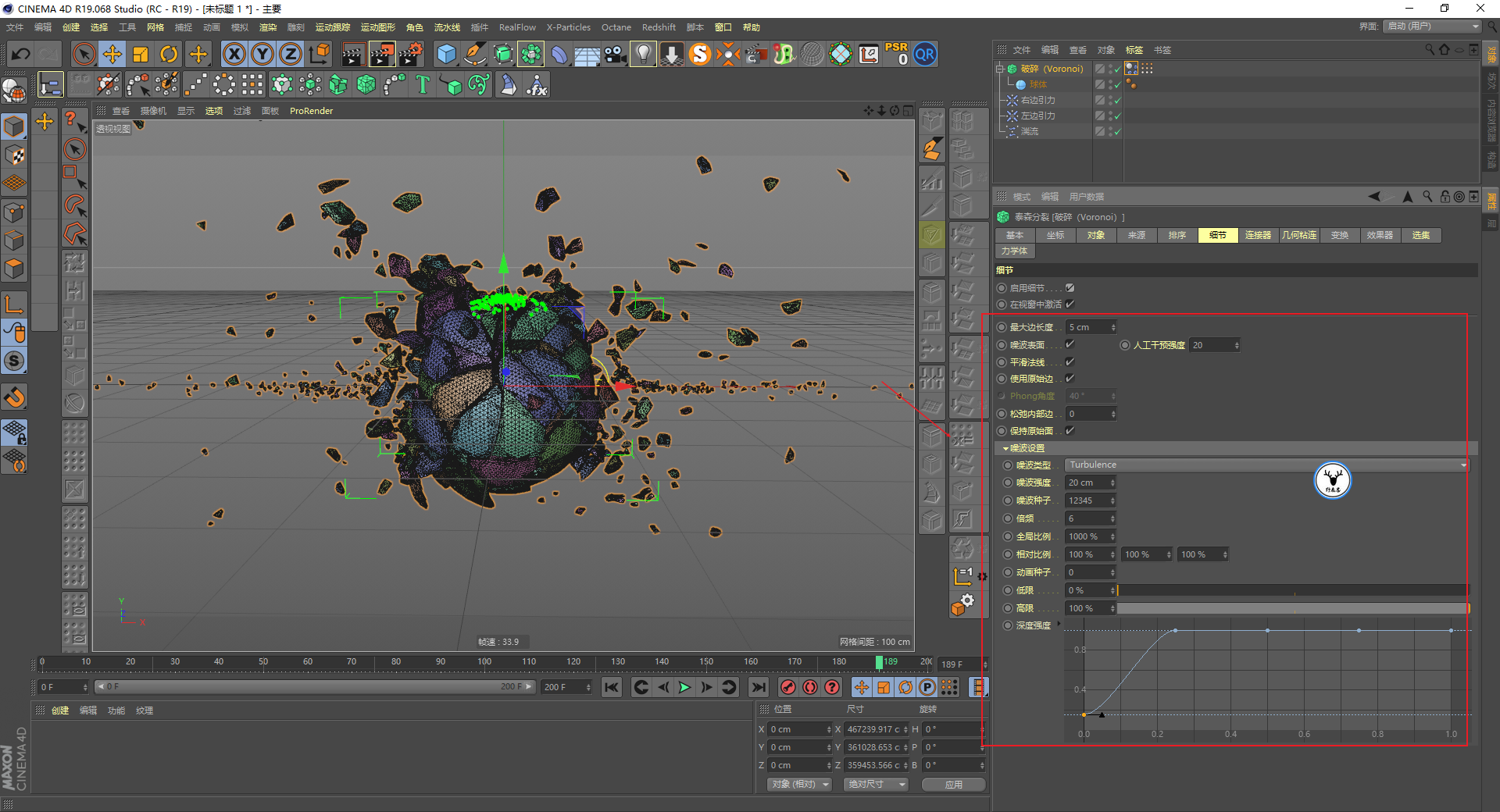Switch to the 来源 tab
This screenshot has height=812, width=1500.
click(1137, 235)
